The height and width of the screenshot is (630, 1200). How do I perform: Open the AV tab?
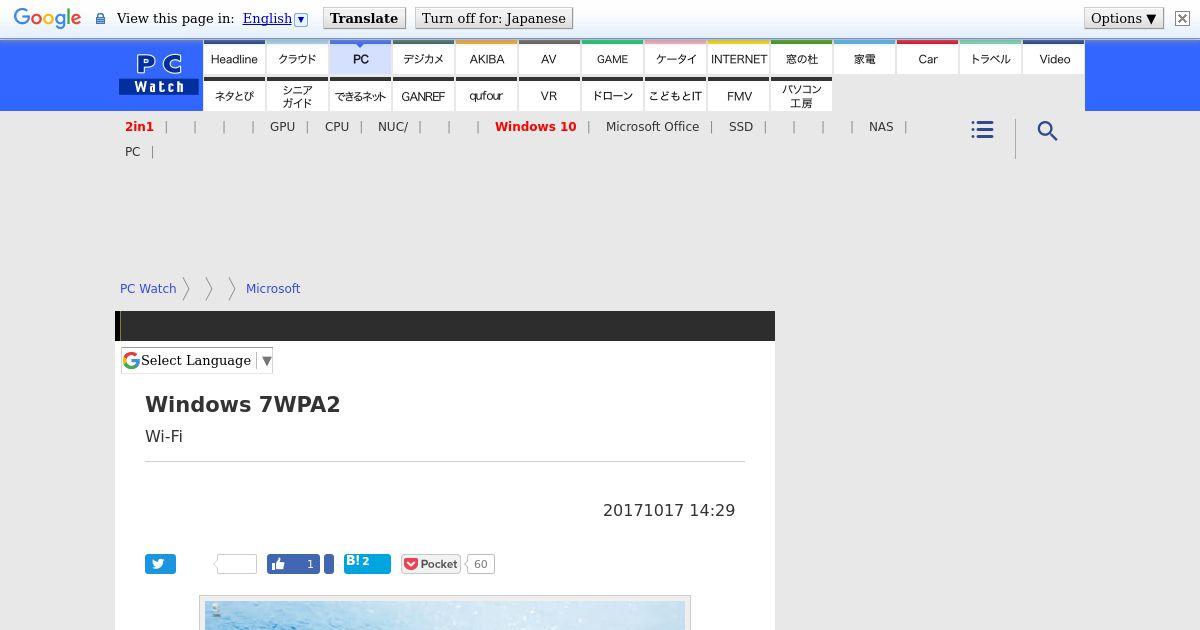(549, 58)
